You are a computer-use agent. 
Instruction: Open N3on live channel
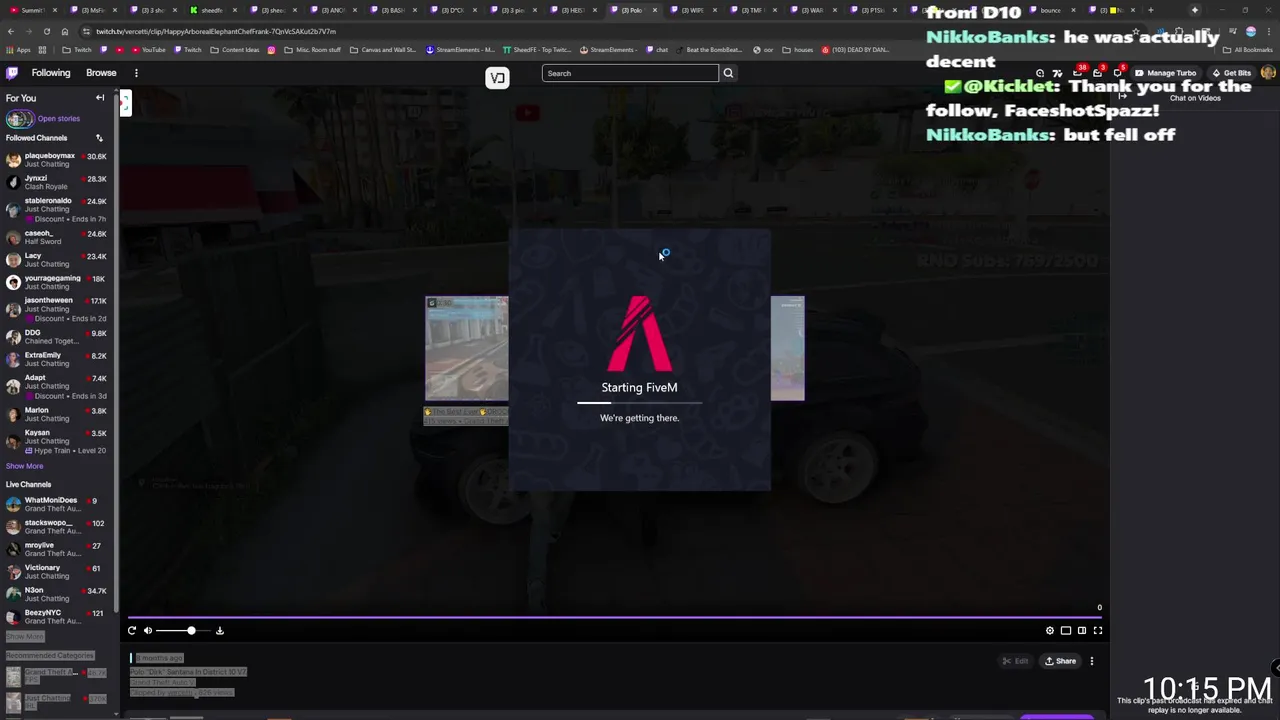[57, 594]
